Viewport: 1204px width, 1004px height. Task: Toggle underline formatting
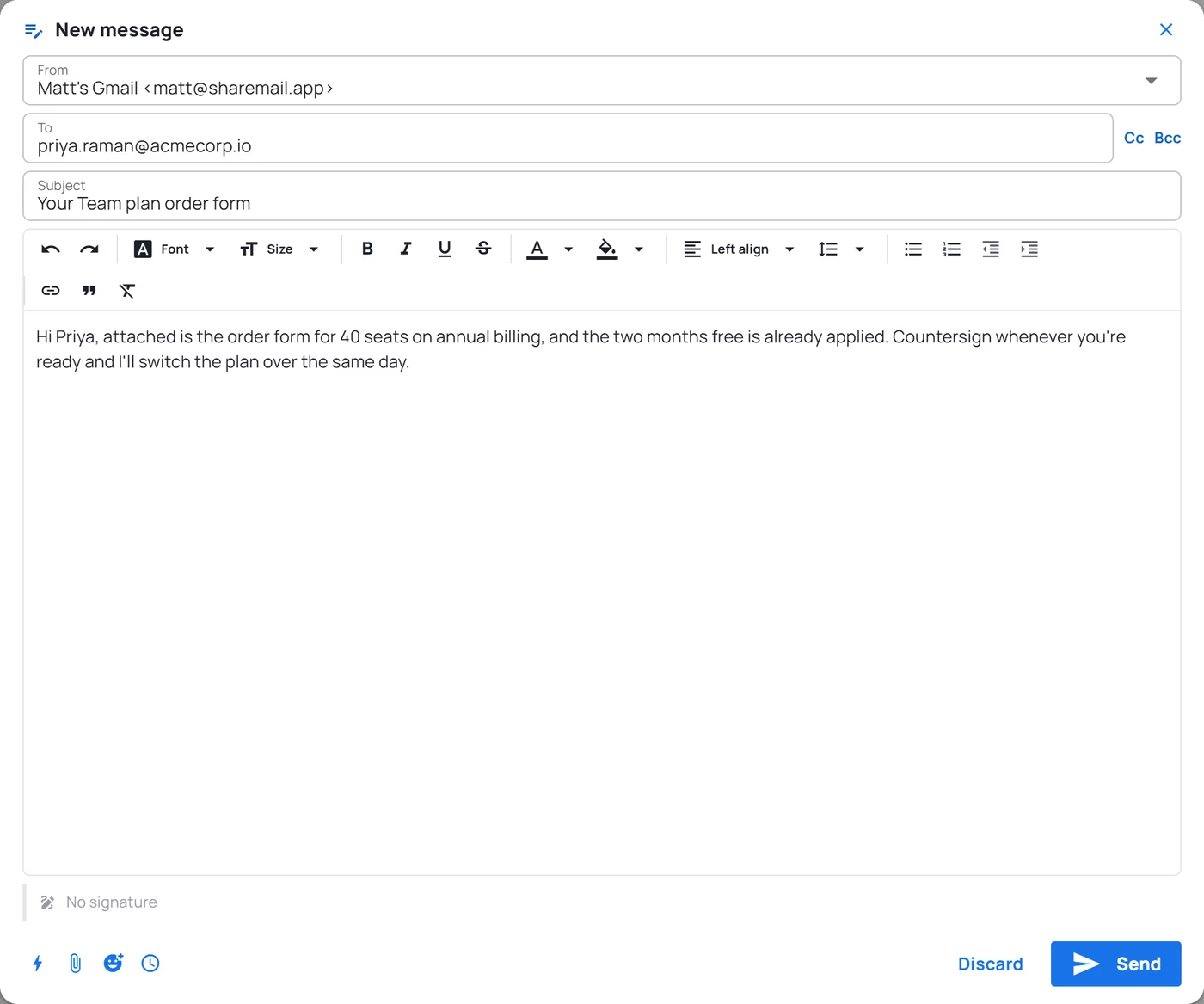[x=445, y=249]
